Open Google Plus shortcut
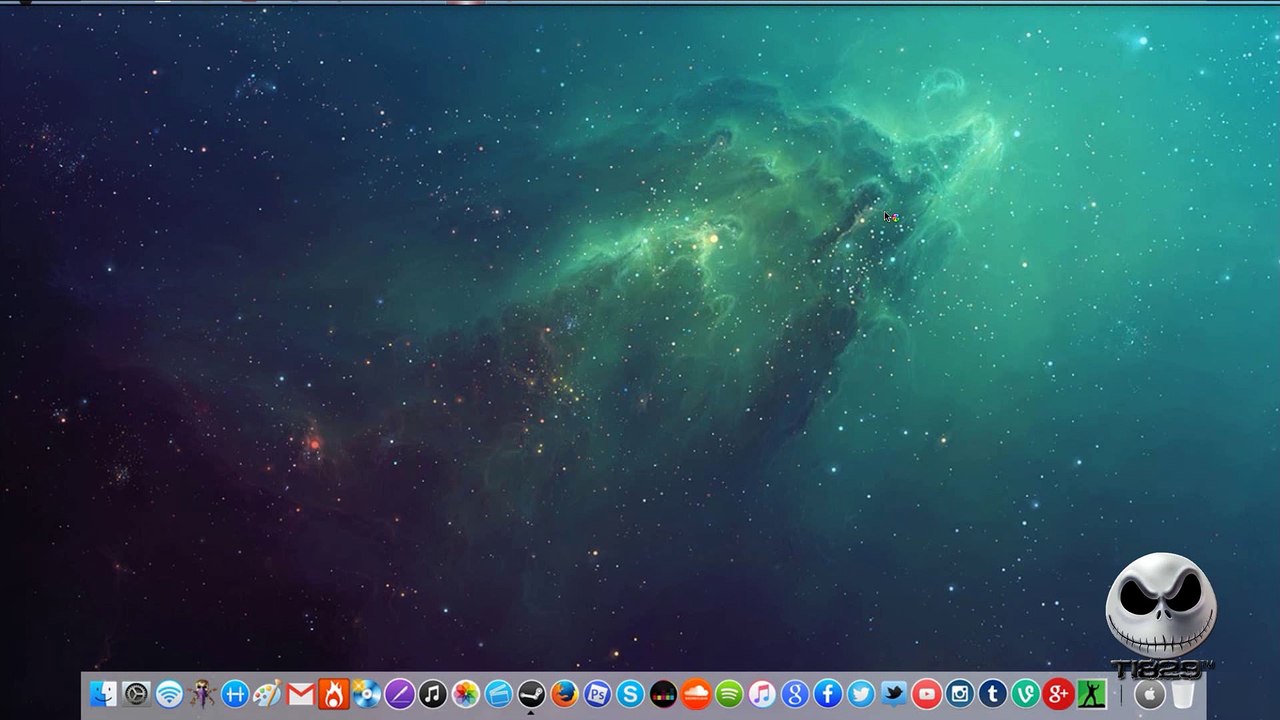Viewport: 1280px width, 720px height. click(x=1059, y=693)
